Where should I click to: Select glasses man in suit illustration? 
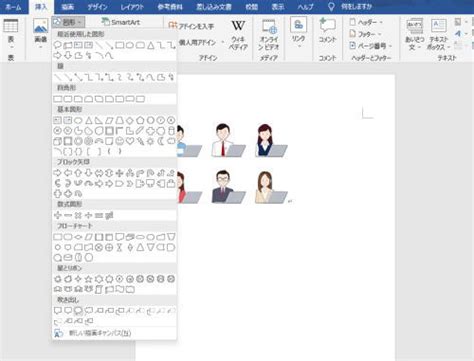click(228, 187)
